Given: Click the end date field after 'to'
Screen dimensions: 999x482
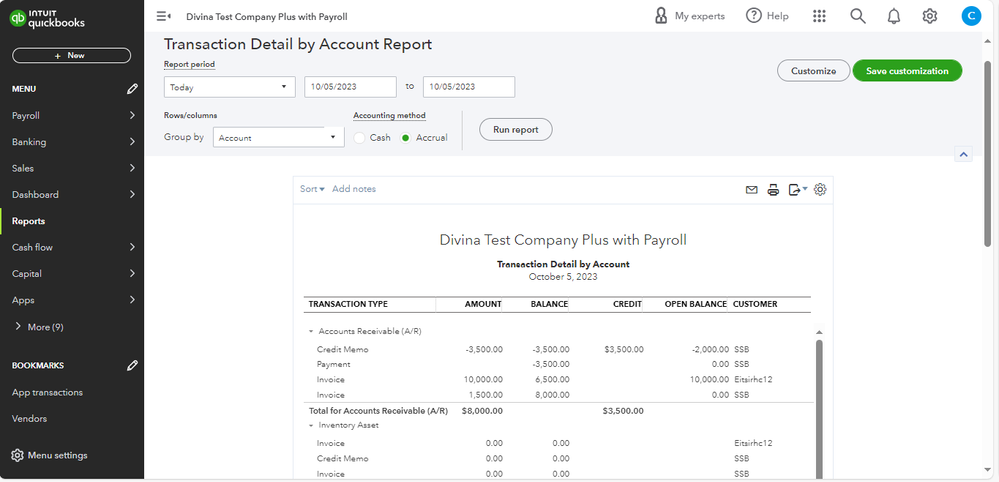Looking at the screenshot, I should click(x=469, y=87).
